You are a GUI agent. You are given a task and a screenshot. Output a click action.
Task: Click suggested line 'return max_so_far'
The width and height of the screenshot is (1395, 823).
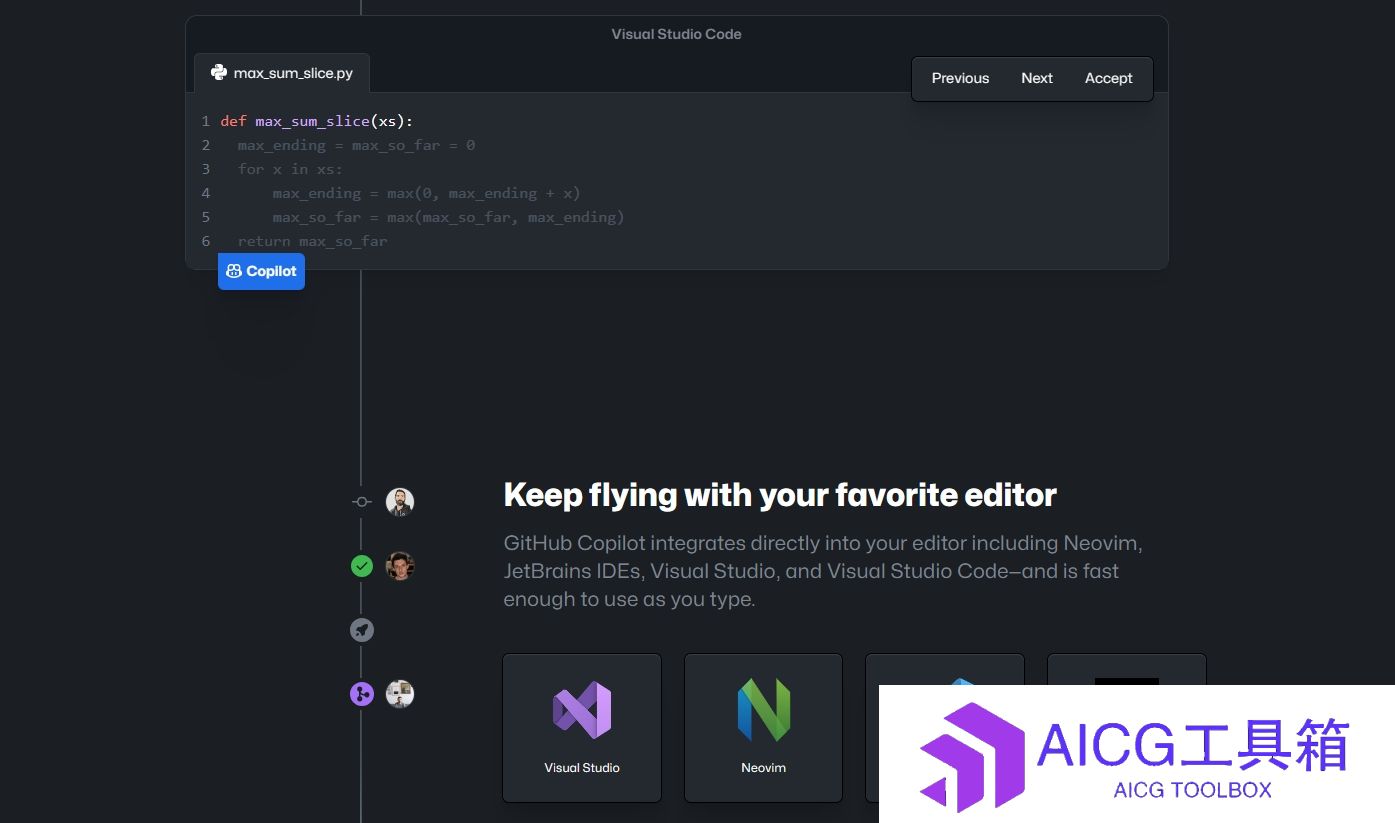[312, 241]
